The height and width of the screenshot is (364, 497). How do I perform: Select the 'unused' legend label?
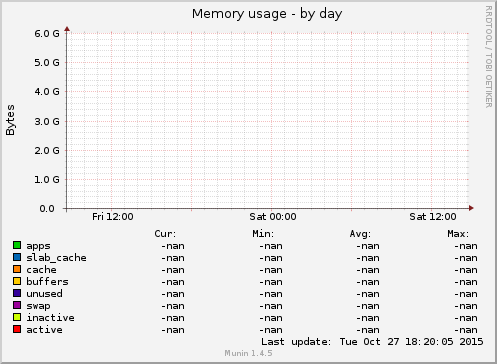[x=44, y=294]
